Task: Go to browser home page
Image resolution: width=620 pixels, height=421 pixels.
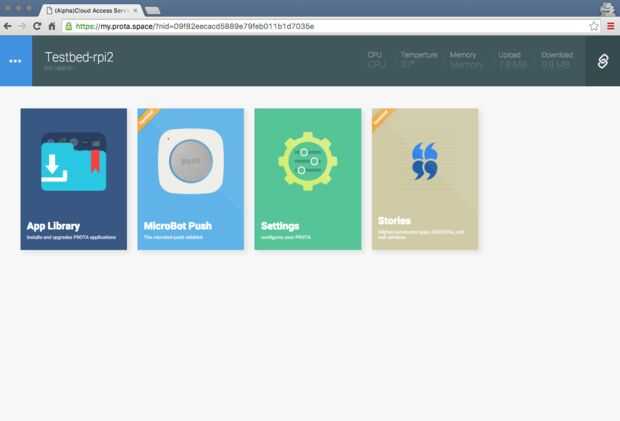Action: pos(52,26)
